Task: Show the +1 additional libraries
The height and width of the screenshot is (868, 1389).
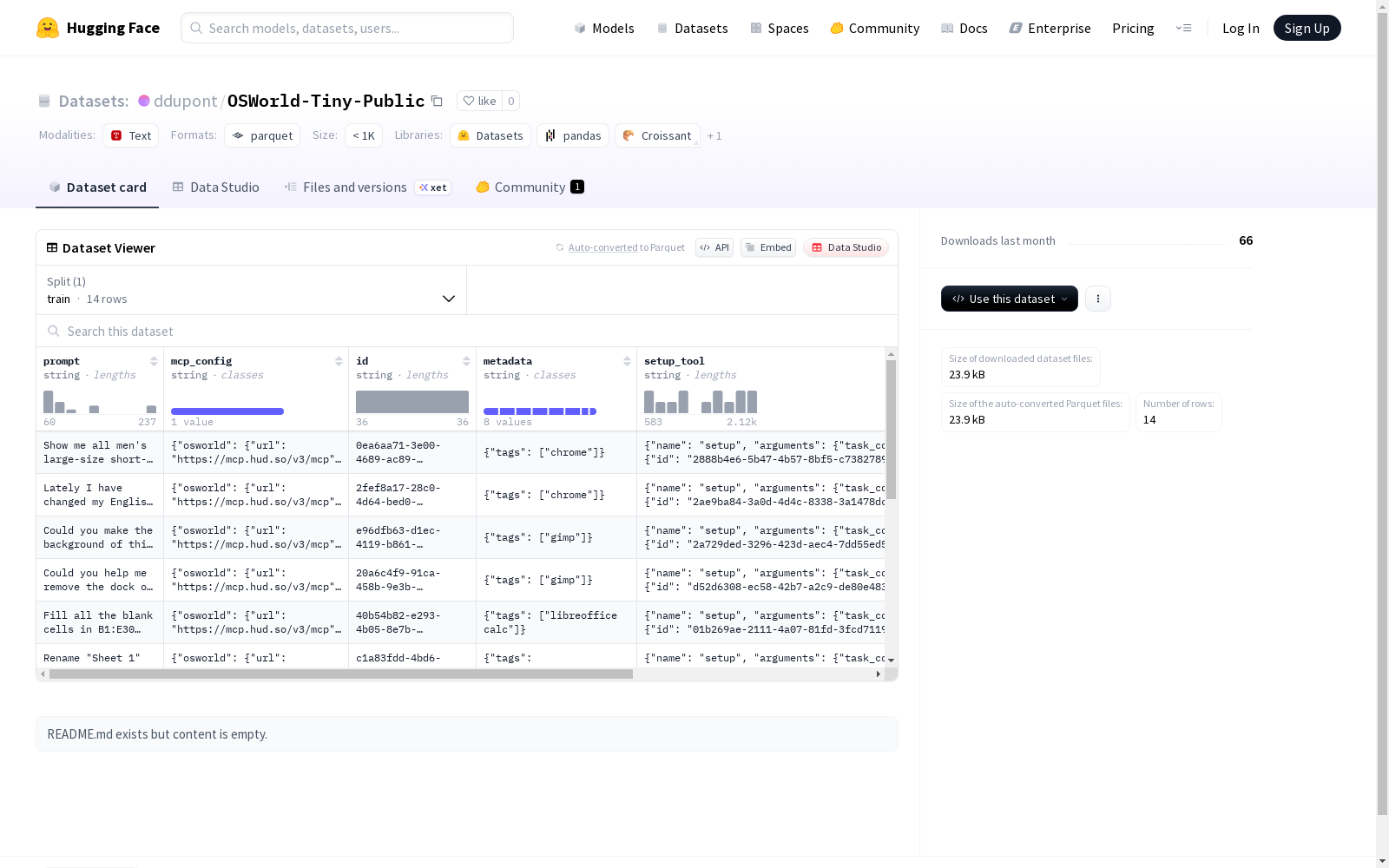Action: coord(714,135)
